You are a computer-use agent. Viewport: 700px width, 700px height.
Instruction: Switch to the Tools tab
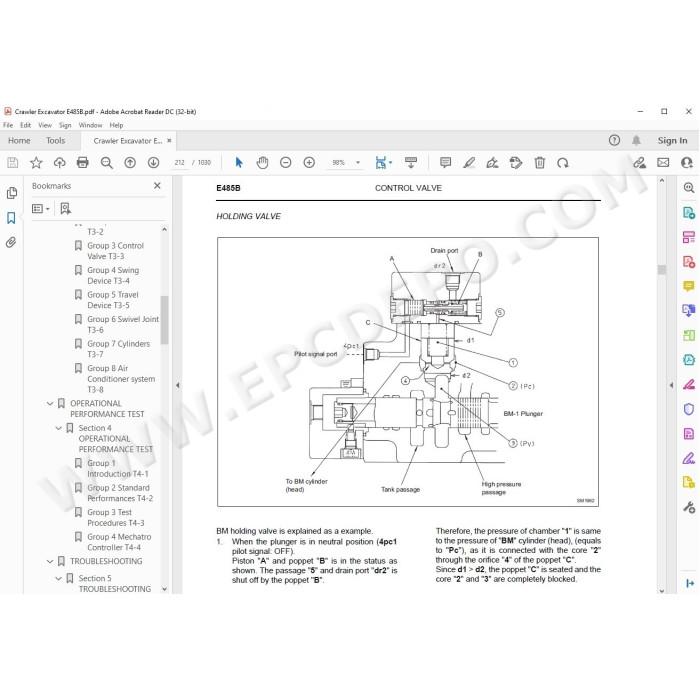(x=55, y=141)
